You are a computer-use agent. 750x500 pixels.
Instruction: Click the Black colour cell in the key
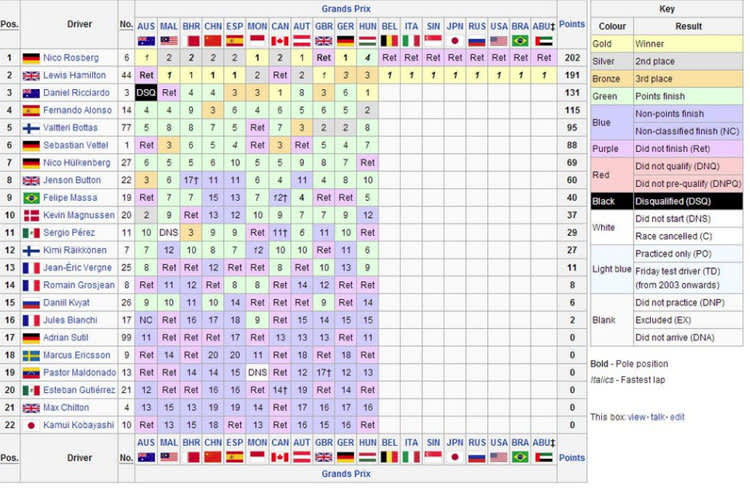[x=610, y=200]
